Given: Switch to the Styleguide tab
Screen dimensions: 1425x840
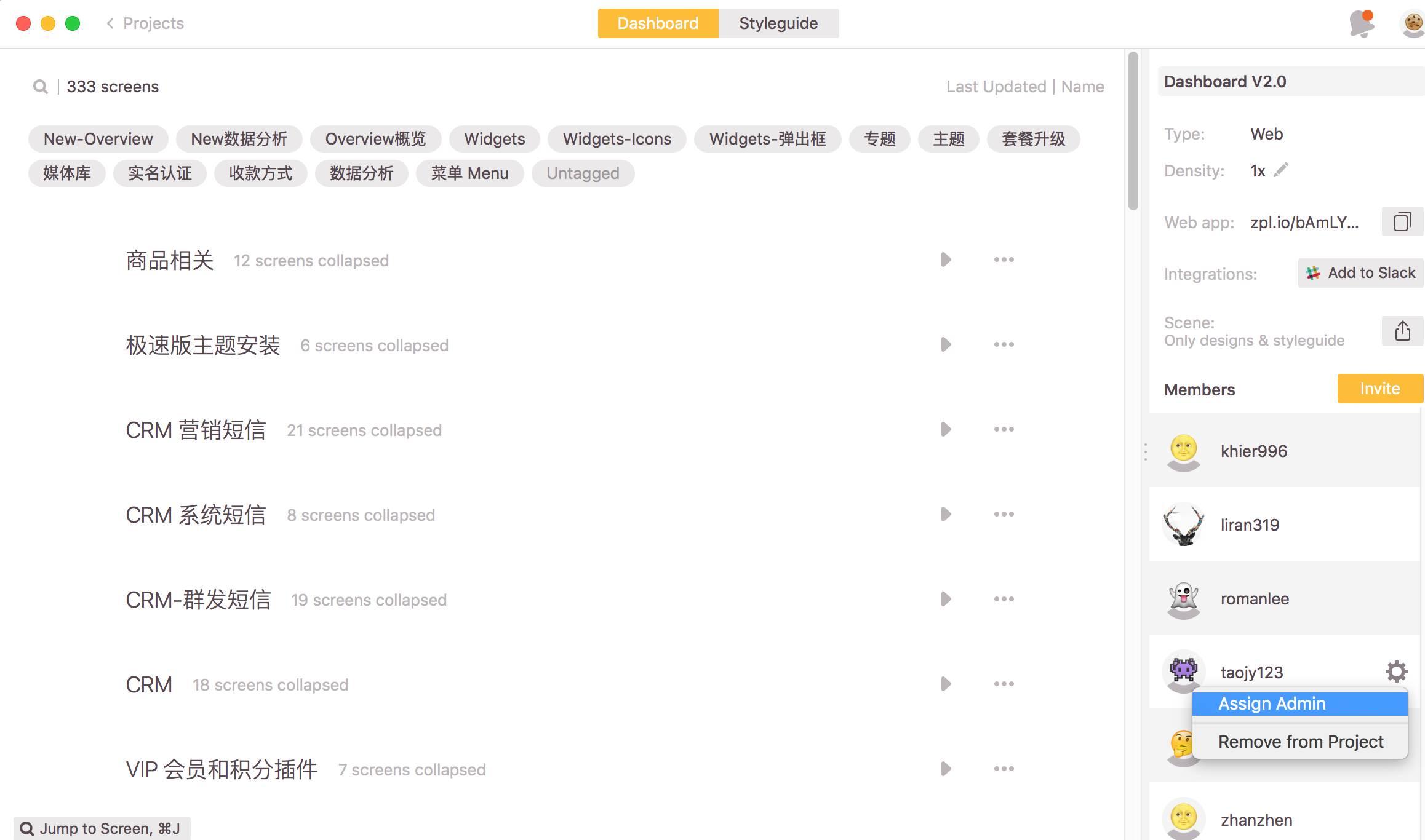Looking at the screenshot, I should 778,23.
